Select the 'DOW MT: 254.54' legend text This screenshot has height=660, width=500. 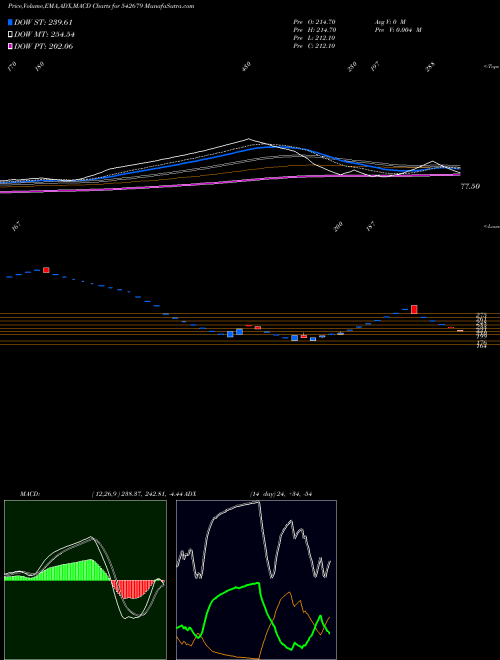point(44,35)
